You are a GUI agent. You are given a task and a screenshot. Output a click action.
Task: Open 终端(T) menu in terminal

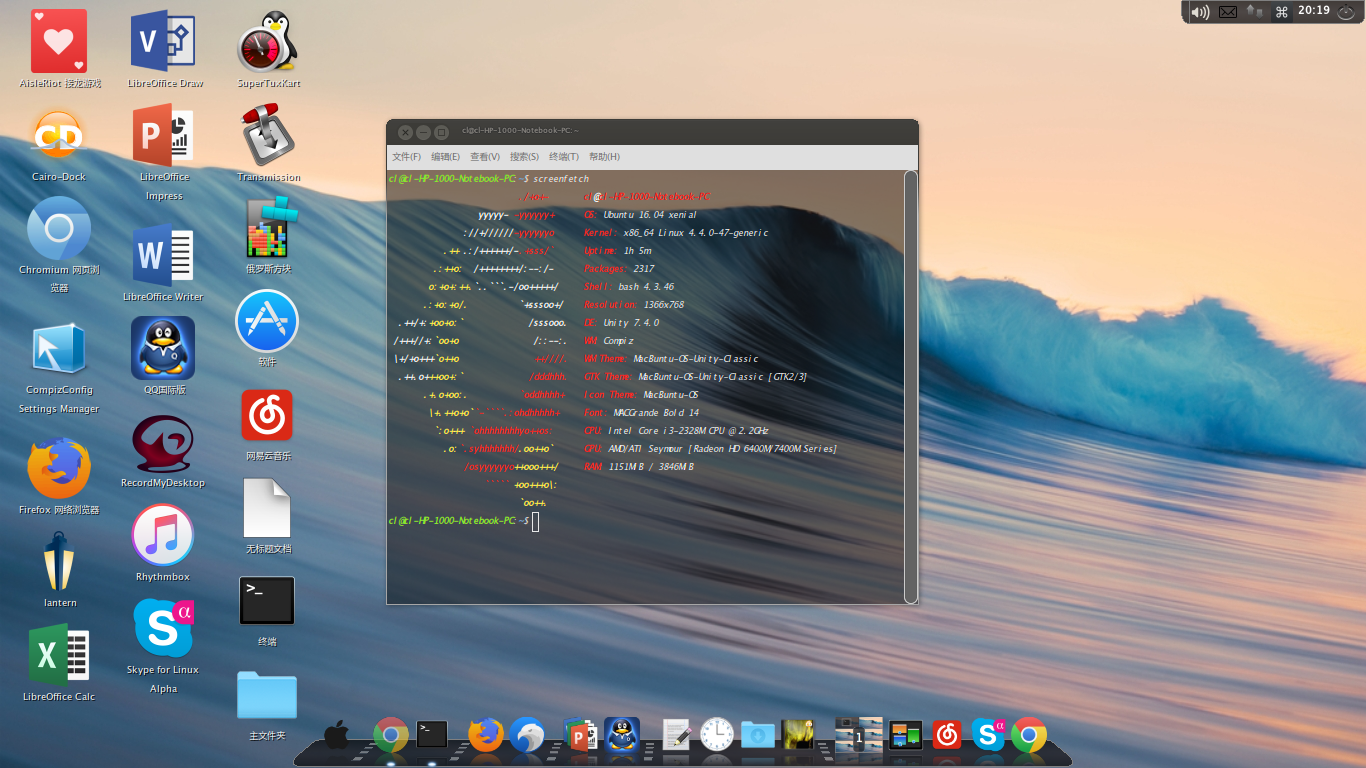pos(564,157)
